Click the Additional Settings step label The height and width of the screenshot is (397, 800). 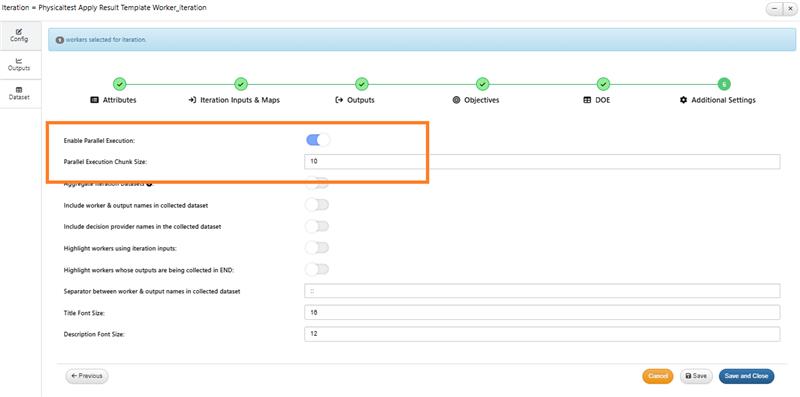coord(717,100)
